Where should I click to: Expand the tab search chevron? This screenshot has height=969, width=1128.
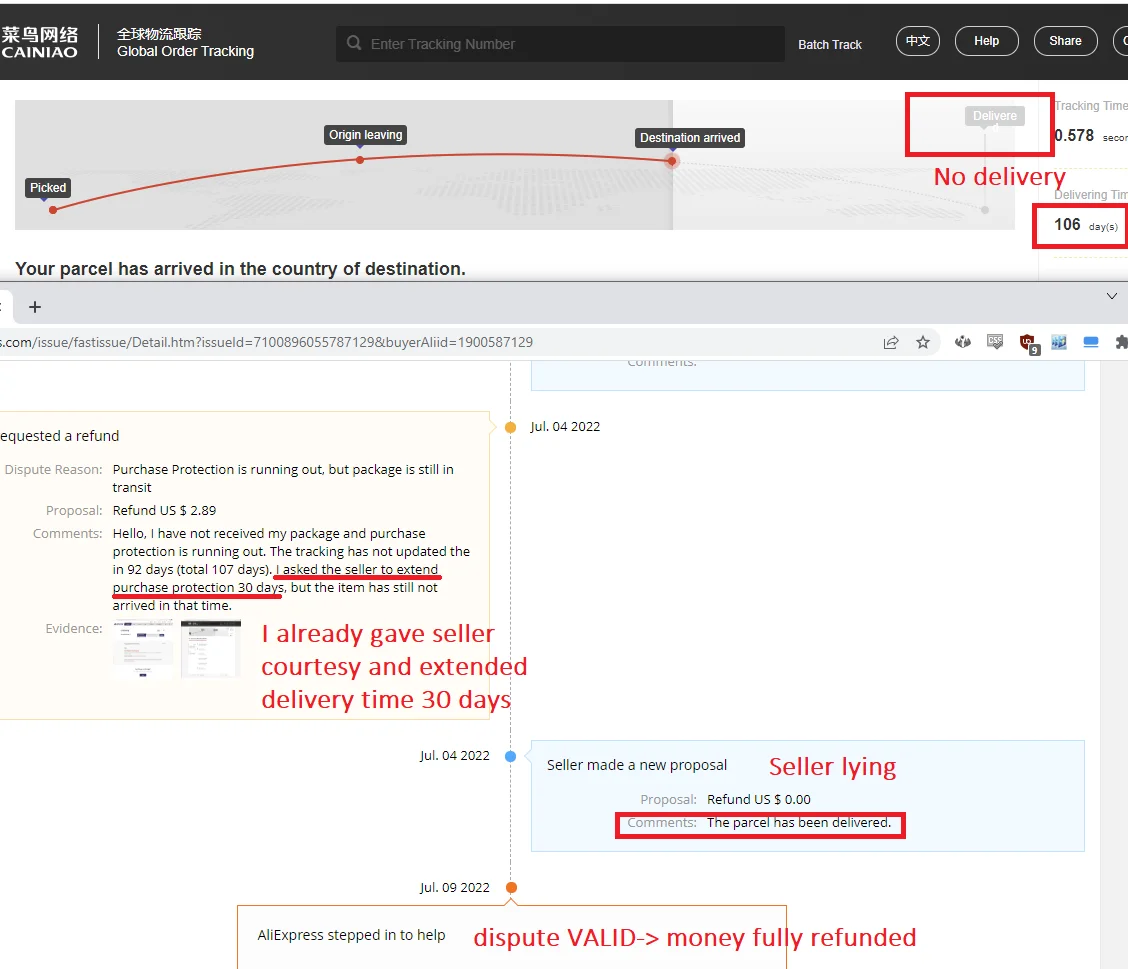[1111, 296]
